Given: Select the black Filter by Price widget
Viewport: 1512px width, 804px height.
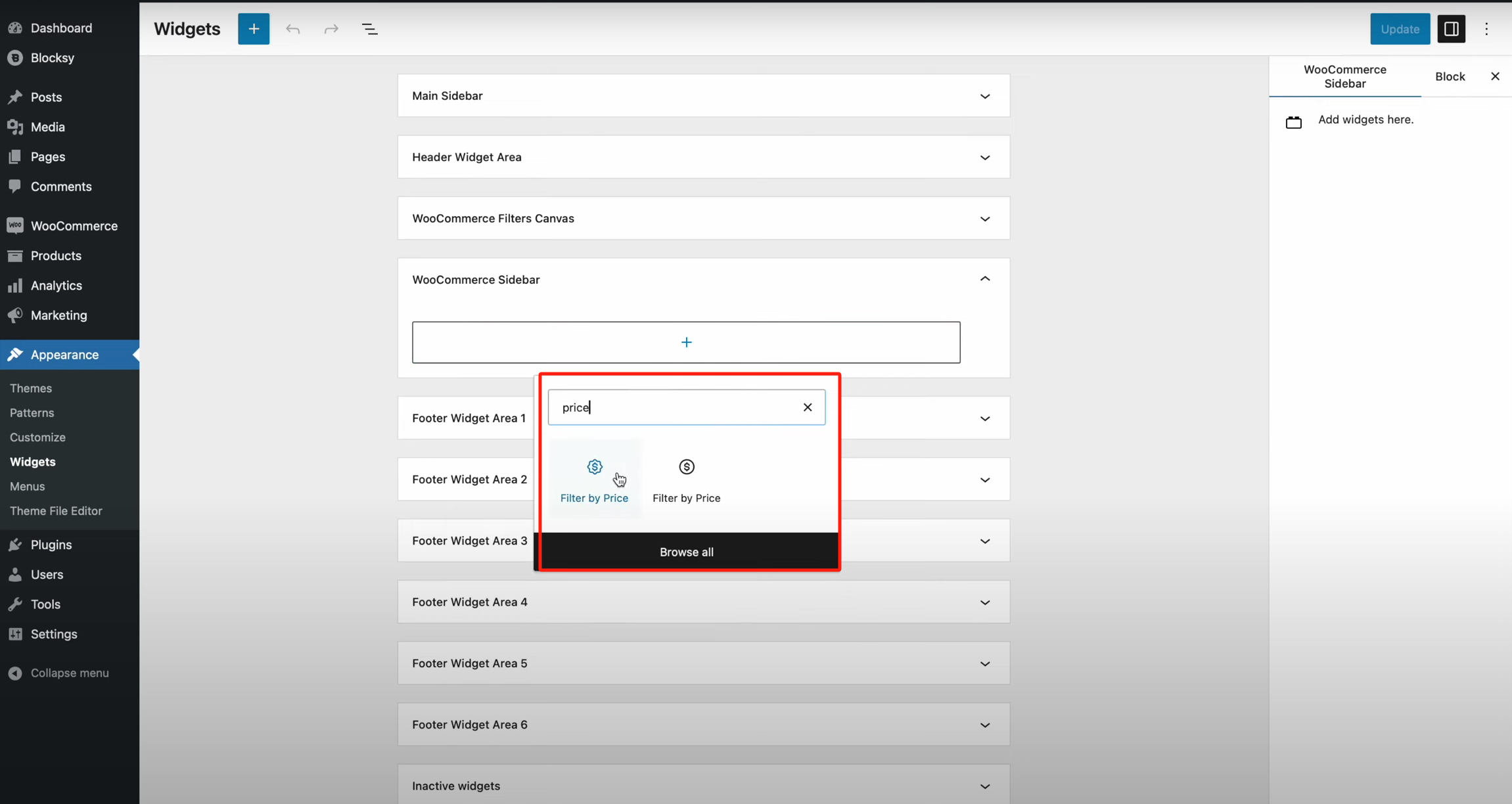Looking at the screenshot, I should point(686,480).
